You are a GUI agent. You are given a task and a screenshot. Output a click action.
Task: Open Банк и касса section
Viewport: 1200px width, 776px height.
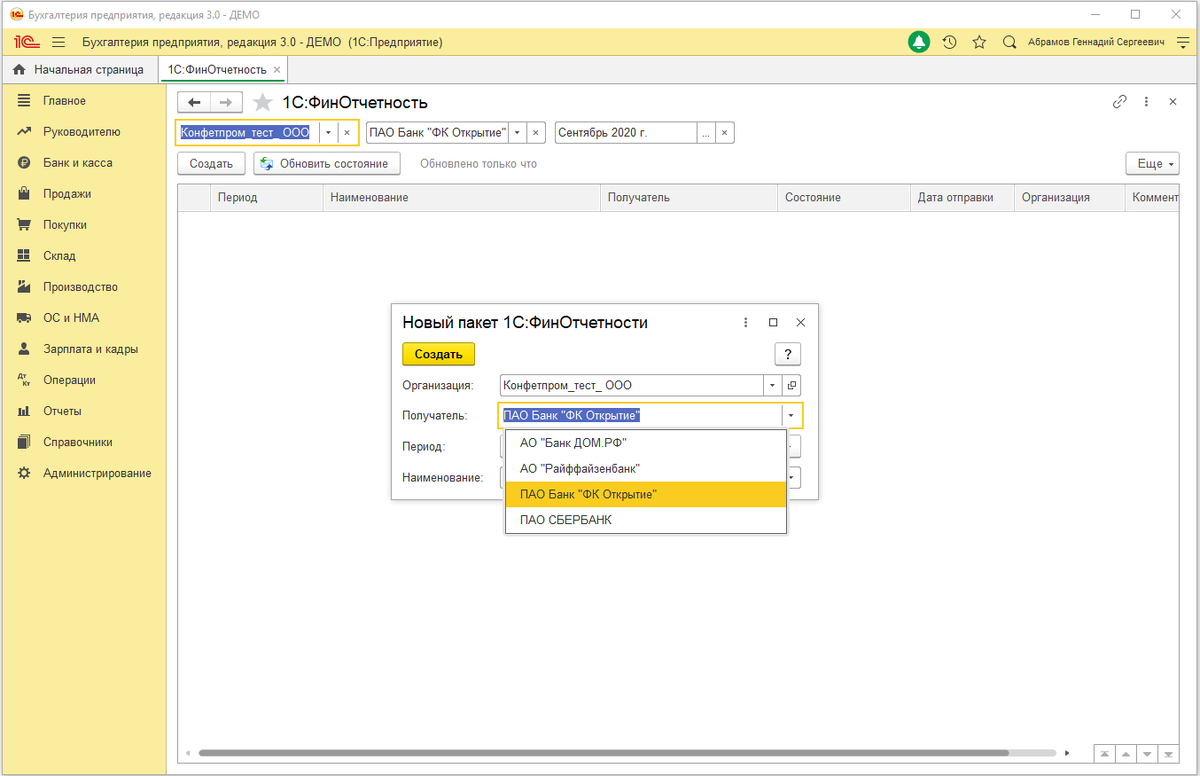83,163
